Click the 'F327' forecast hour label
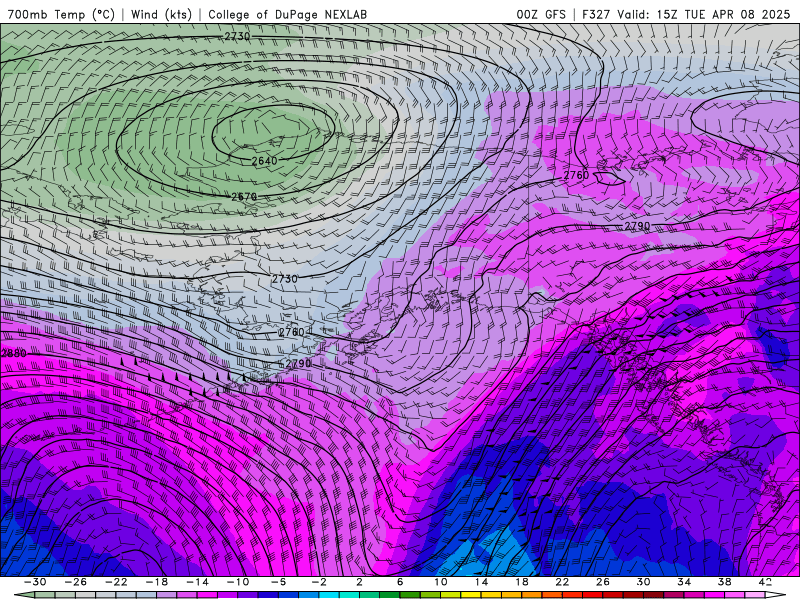Viewport: 800px width, 600px height. (595, 15)
